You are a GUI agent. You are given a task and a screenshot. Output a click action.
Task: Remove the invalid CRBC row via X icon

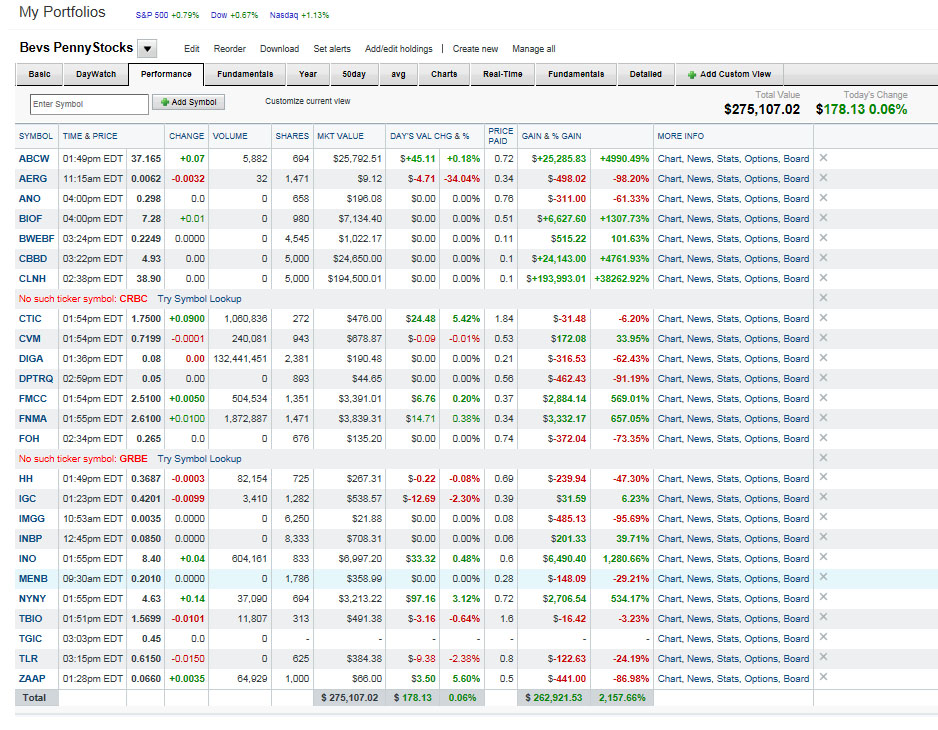823,298
